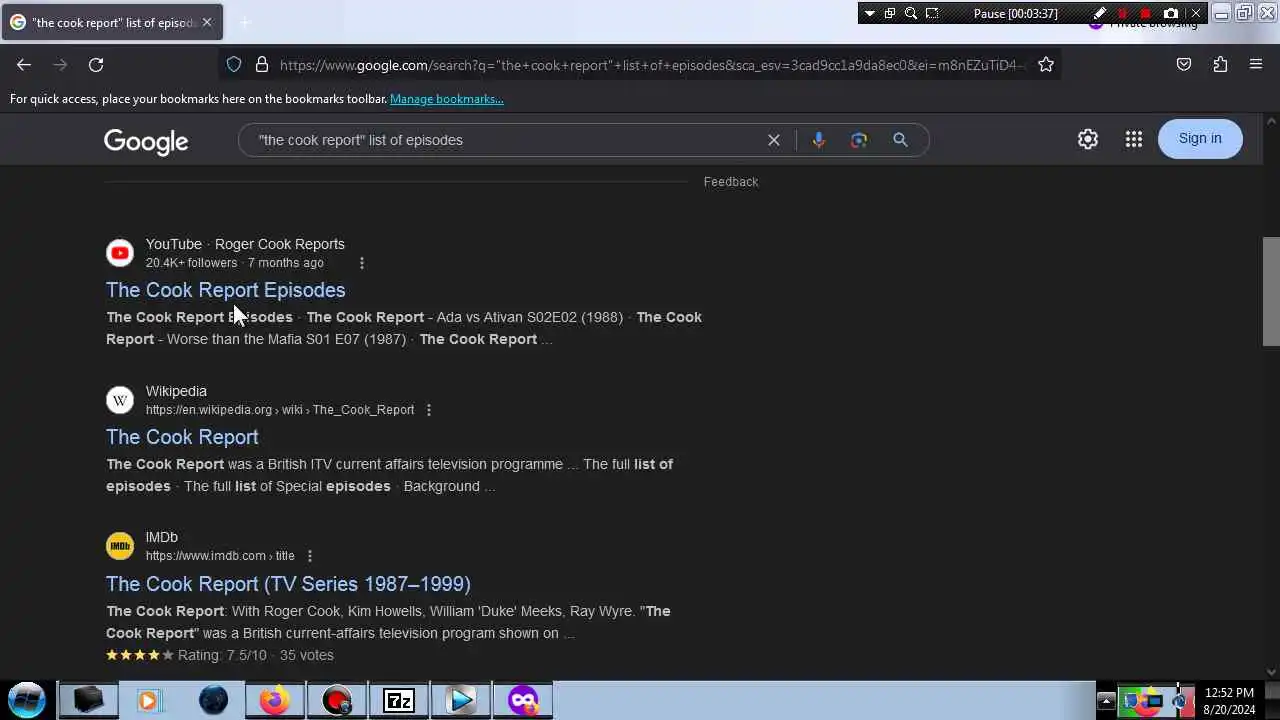
Task: Click the Feedback link
Action: coord(731,182)
